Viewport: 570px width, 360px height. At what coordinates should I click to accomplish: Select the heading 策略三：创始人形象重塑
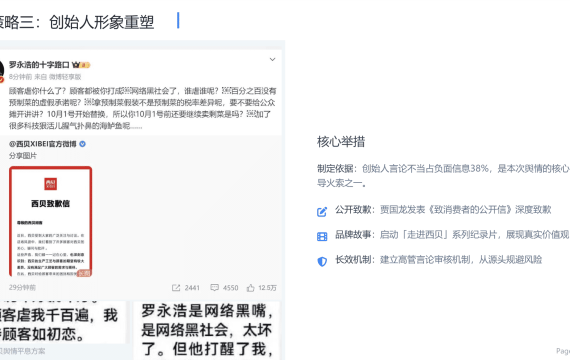click(x=77, y=22)
